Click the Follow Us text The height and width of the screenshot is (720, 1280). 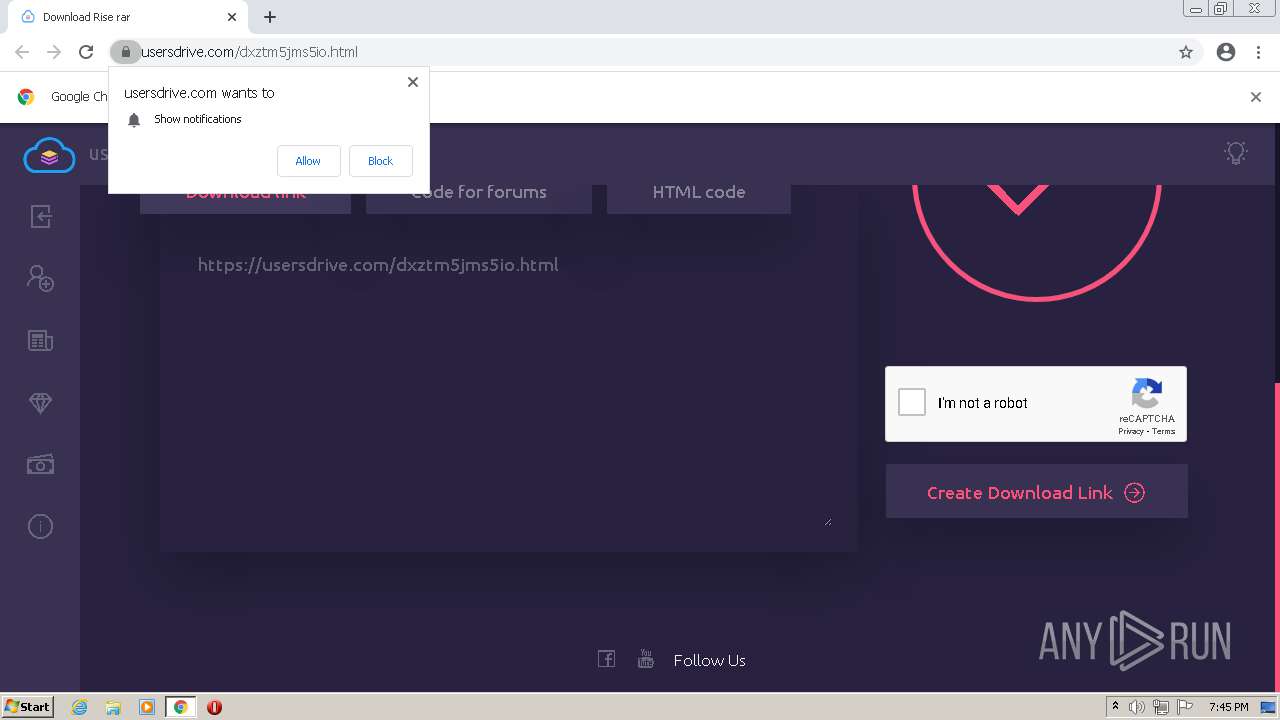pyautogui.click(x=709, y=660)
